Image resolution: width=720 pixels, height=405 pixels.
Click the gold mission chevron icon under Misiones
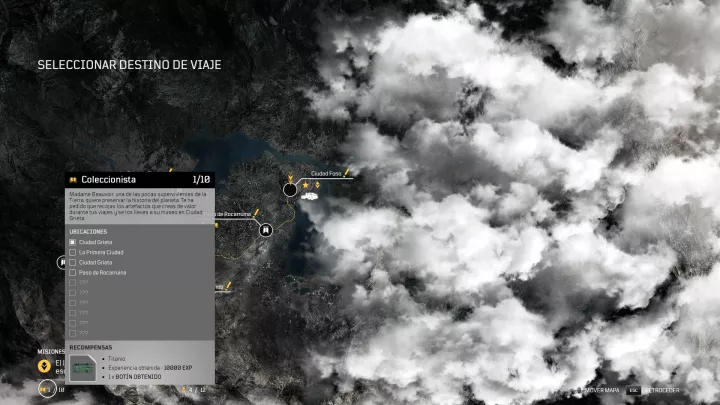(43, 366)
